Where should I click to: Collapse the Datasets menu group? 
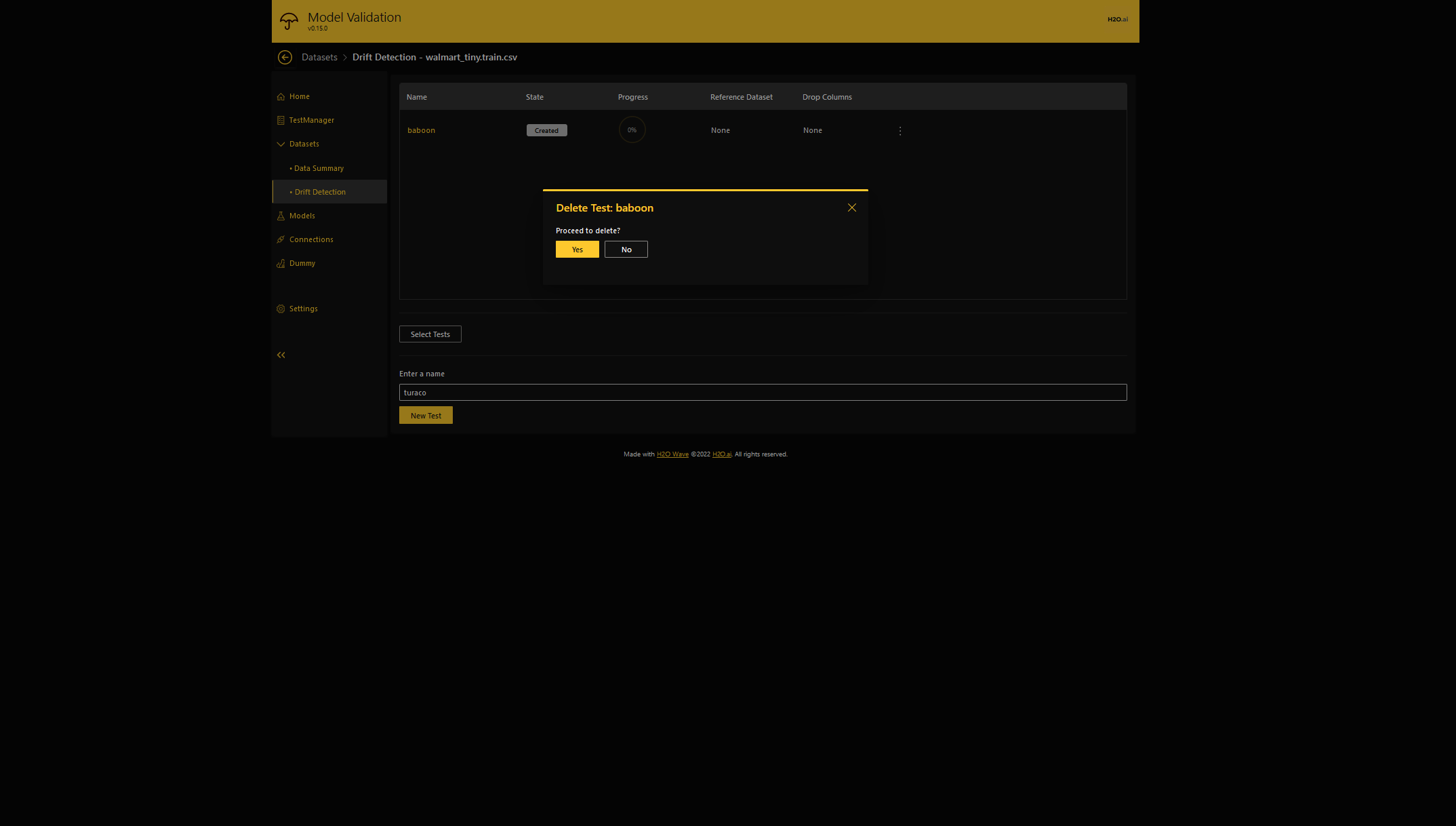click(281, 144)
